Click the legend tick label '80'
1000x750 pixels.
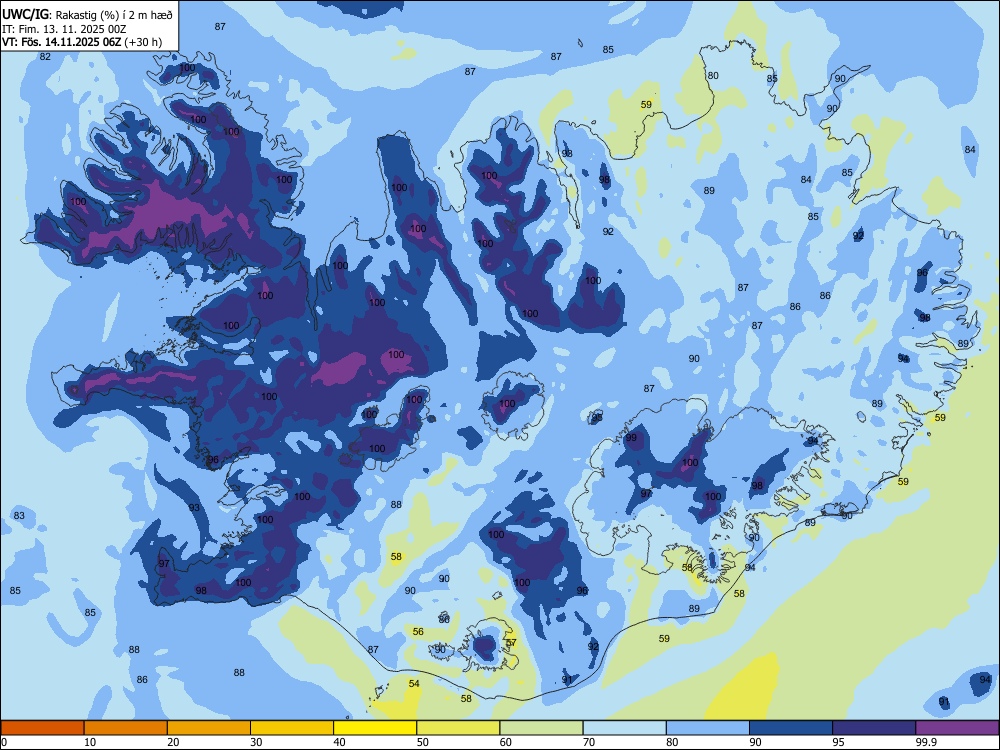click(672, 742)
